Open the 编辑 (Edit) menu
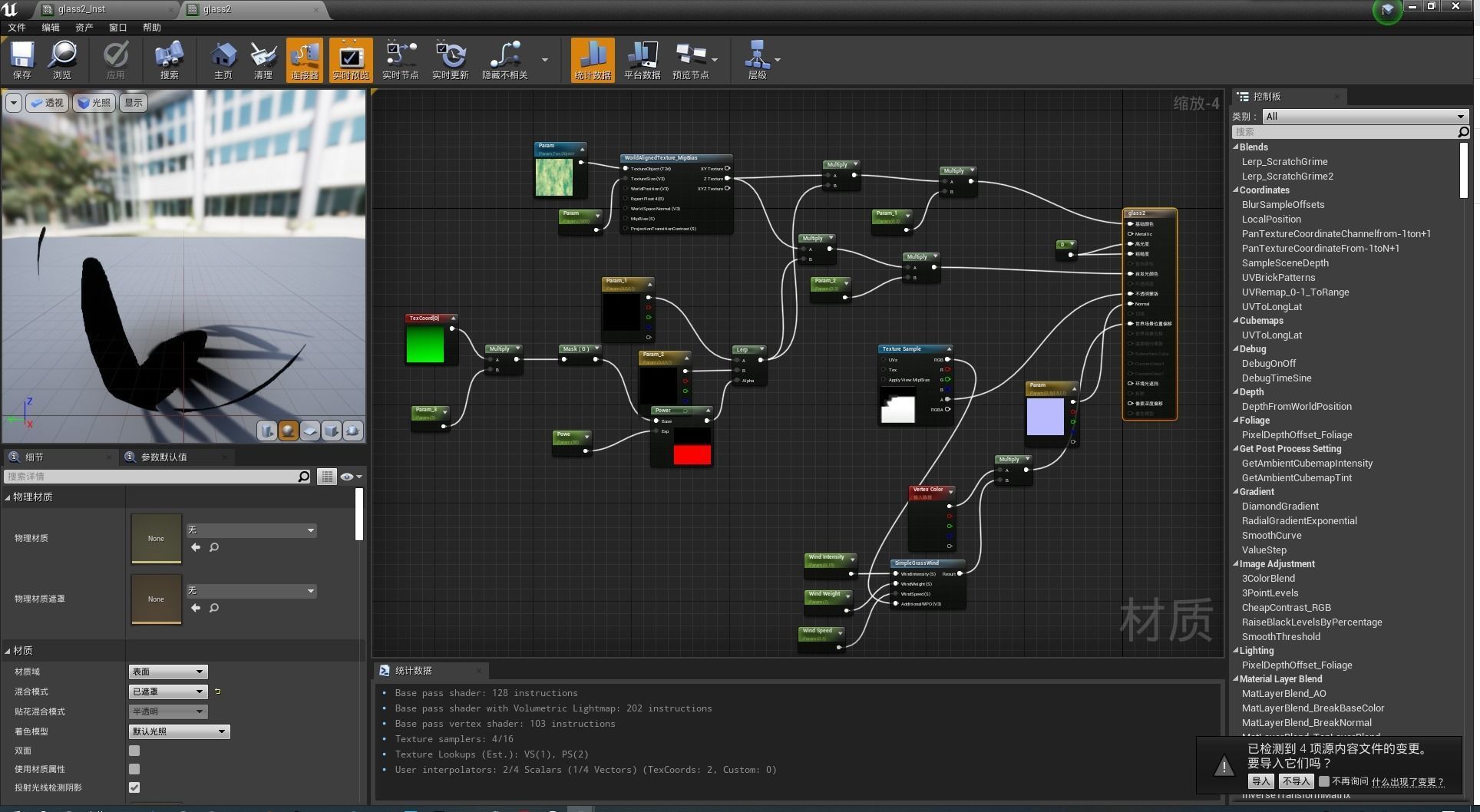The height and width of the screenshot is (812, 1480). [x=51, y=28]
